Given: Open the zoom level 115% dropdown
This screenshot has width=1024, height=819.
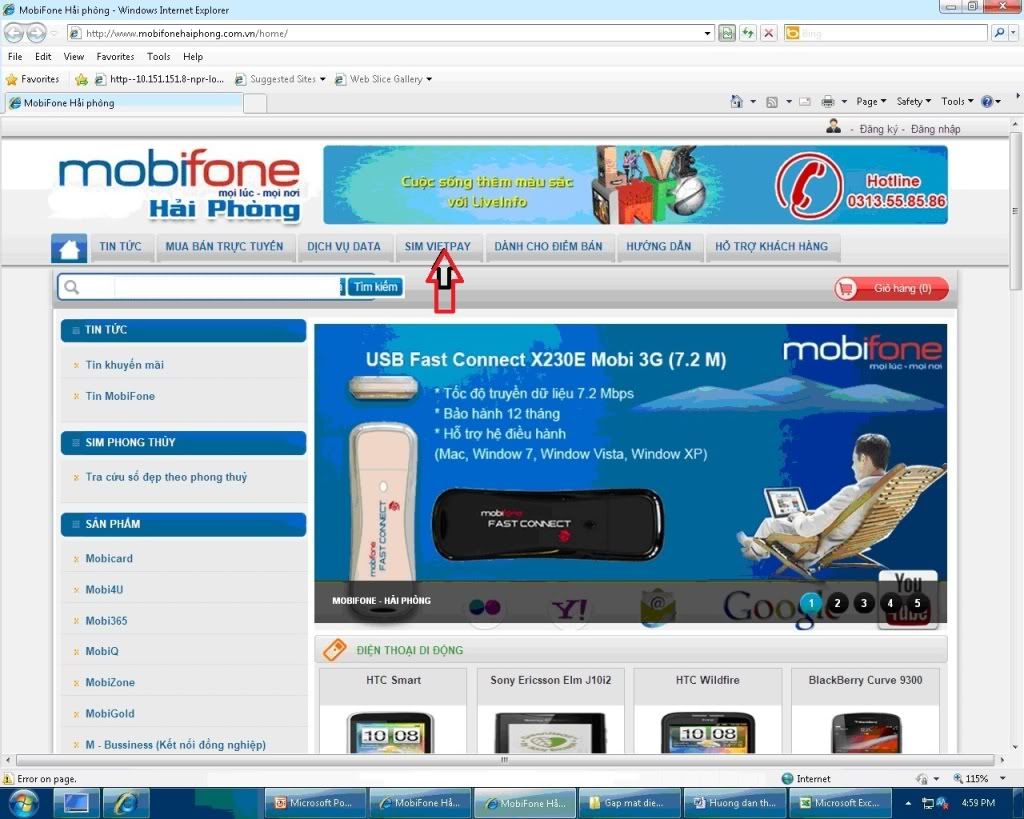Looking at the screenshot, I should [1003, 779].
